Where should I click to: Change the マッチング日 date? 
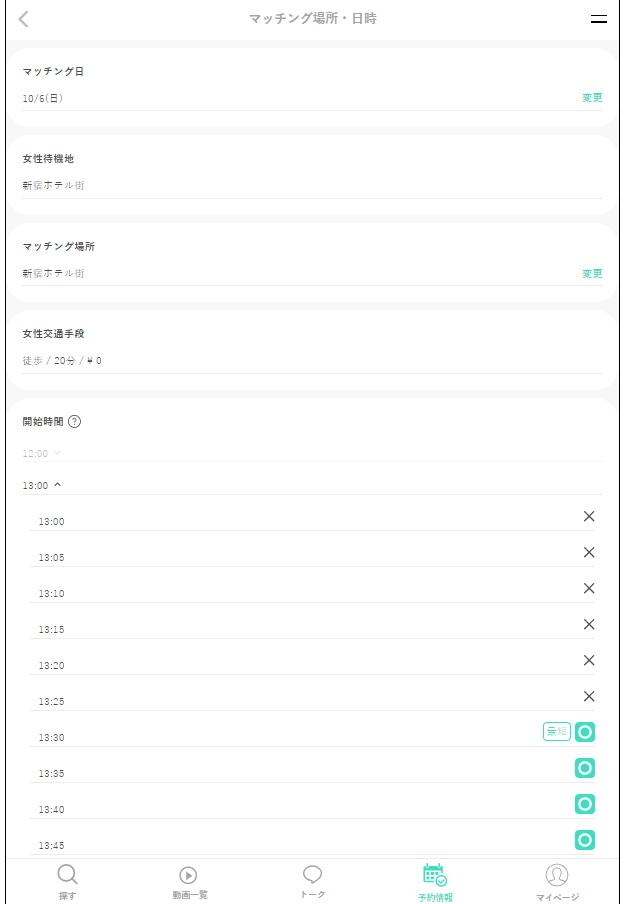pyautogui.click(x=592, y=98)
